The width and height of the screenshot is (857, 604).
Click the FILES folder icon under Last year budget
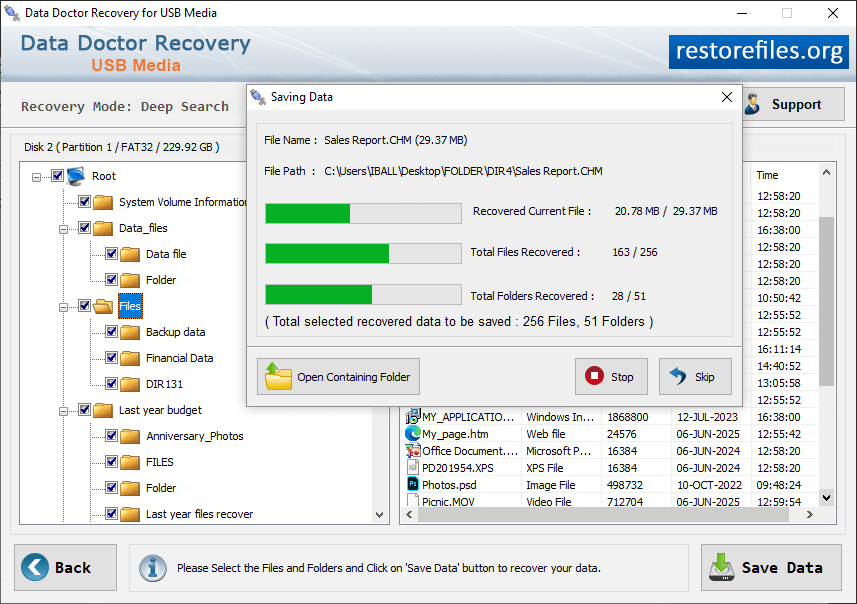click(130, 462)
